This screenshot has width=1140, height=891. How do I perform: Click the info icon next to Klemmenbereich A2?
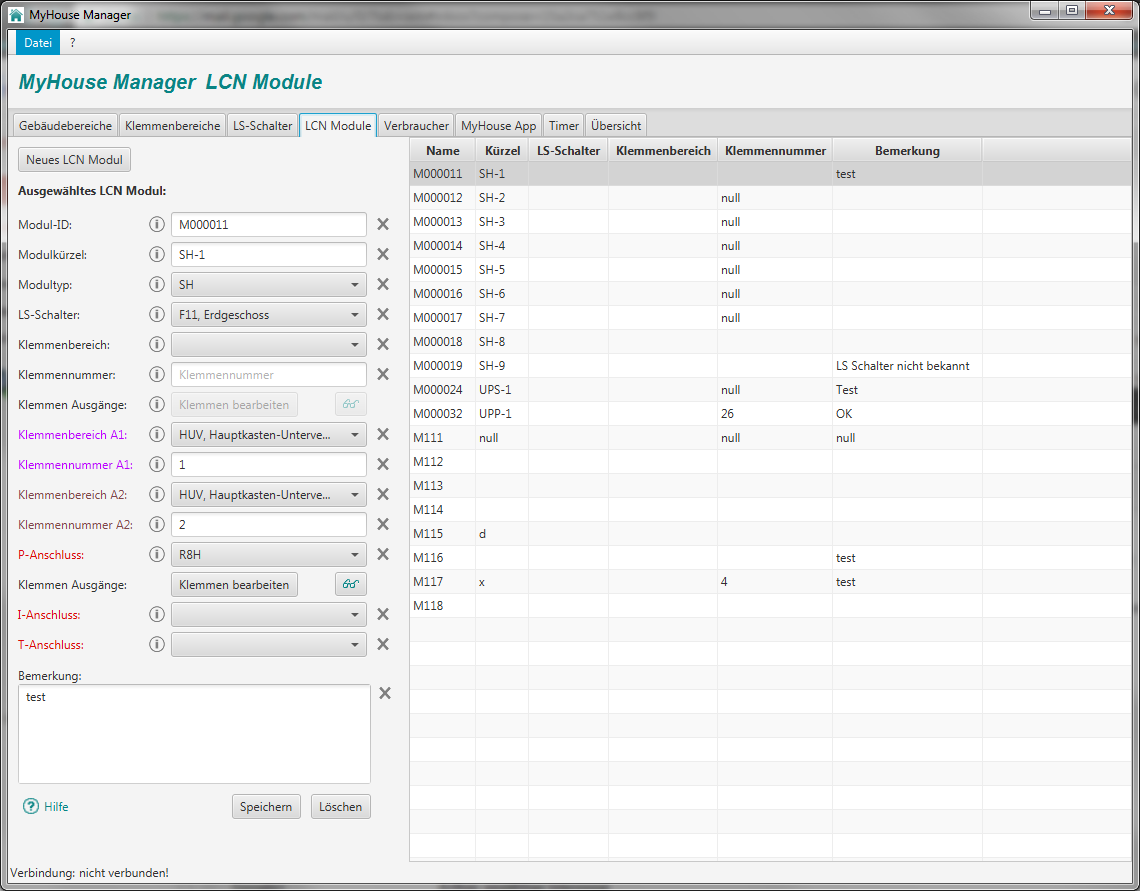coord(156,495)
